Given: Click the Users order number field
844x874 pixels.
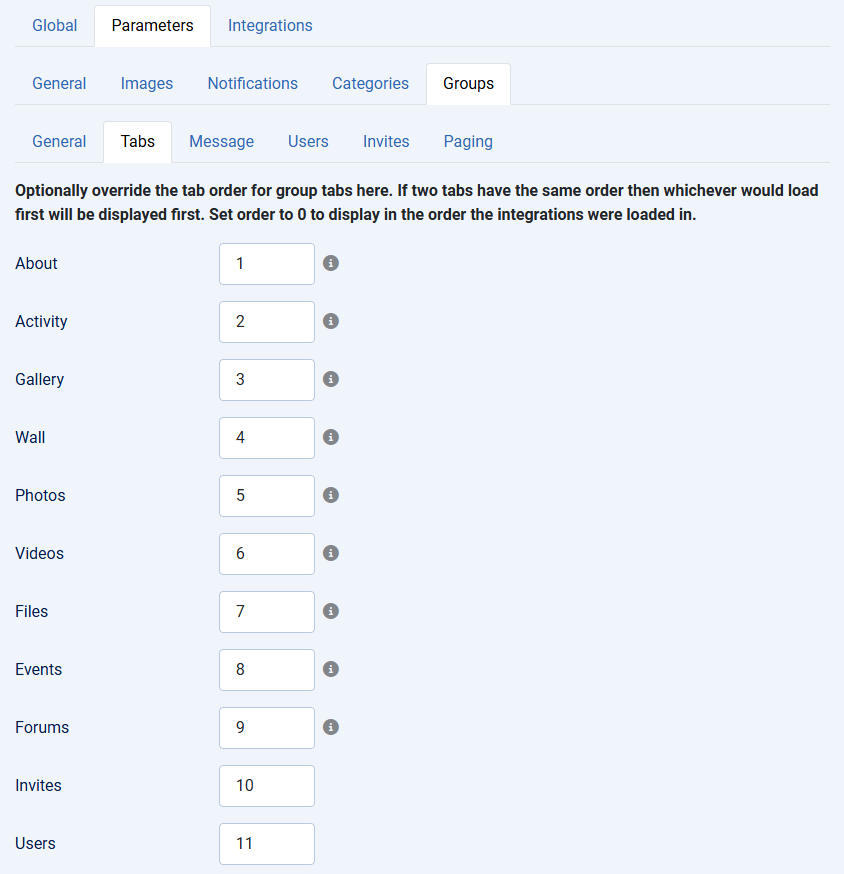Looking at the screenshot, I should click(266, 844).
